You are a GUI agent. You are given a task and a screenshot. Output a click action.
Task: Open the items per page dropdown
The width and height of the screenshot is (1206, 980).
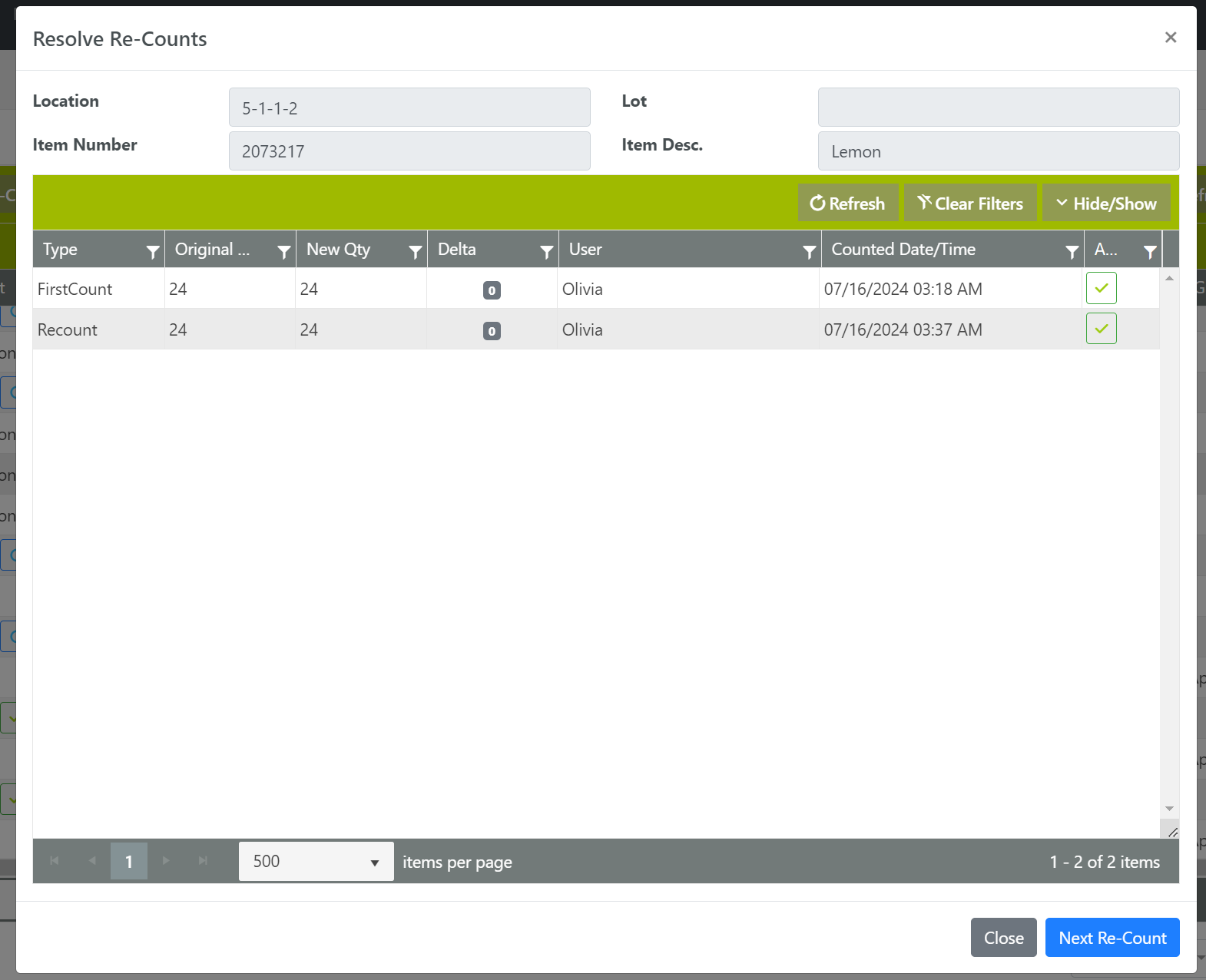tap(316, 862)
